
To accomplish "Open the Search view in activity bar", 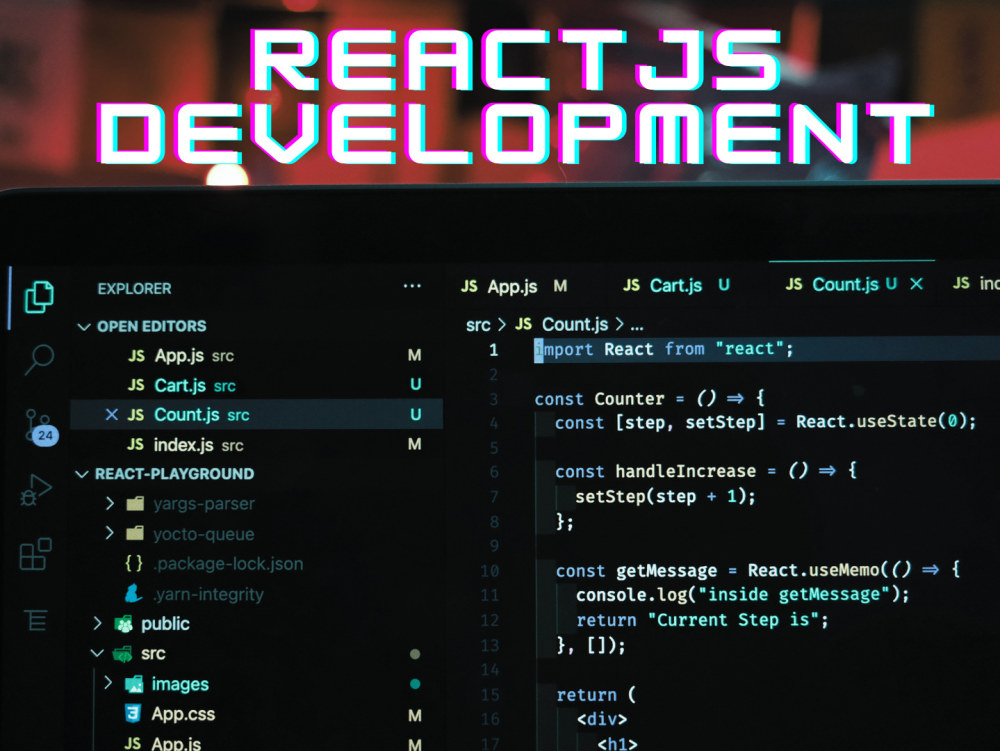I will [39, 360].
